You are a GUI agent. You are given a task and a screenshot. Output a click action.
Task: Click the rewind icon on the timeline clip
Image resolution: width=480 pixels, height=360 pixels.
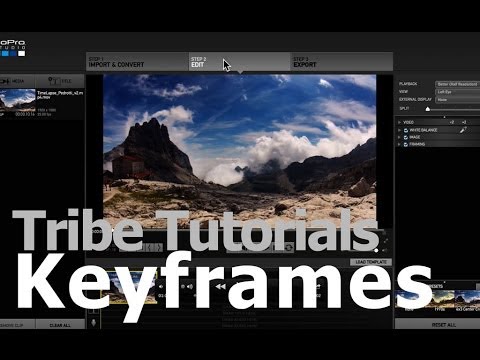coord(220,286)
